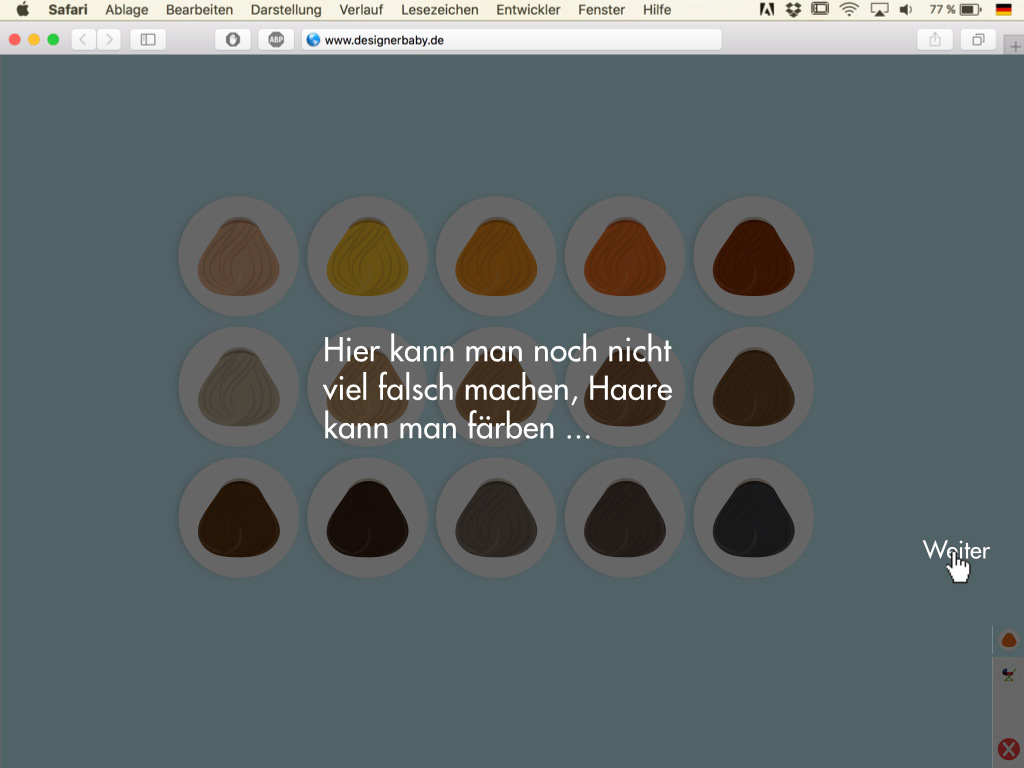This screenshot has height=768, width=1024.
Task: Open the volume control menu
Action: tap(906, 9)
